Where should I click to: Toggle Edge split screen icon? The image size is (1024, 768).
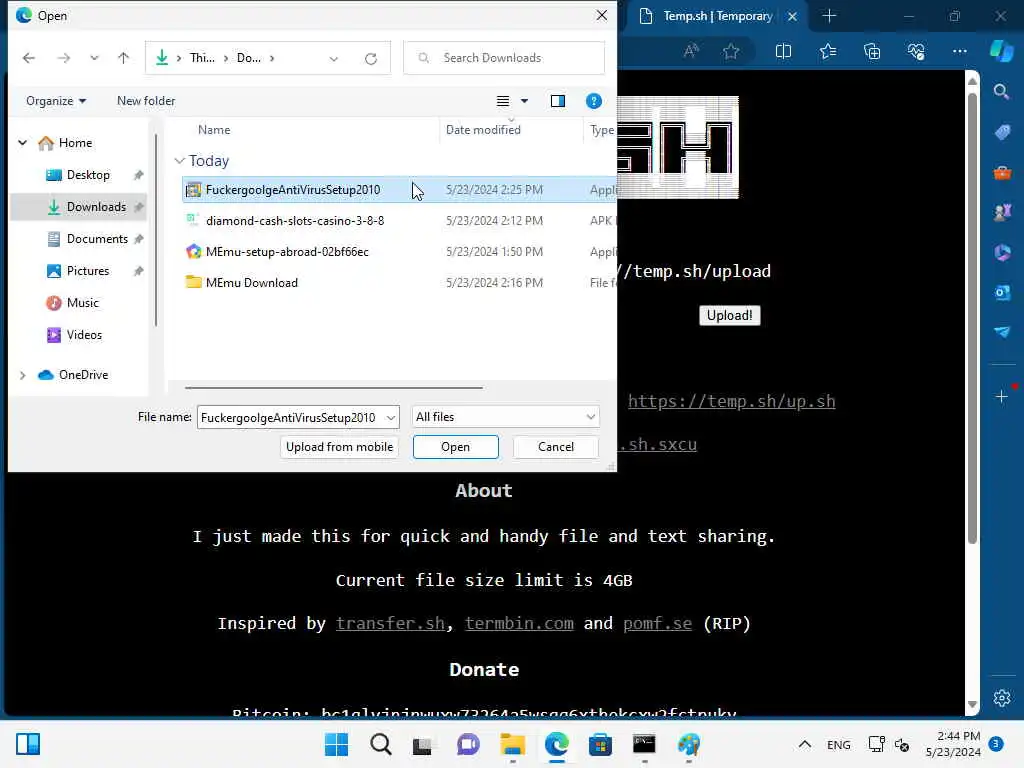pyautogui.click(x=783, y=51)
